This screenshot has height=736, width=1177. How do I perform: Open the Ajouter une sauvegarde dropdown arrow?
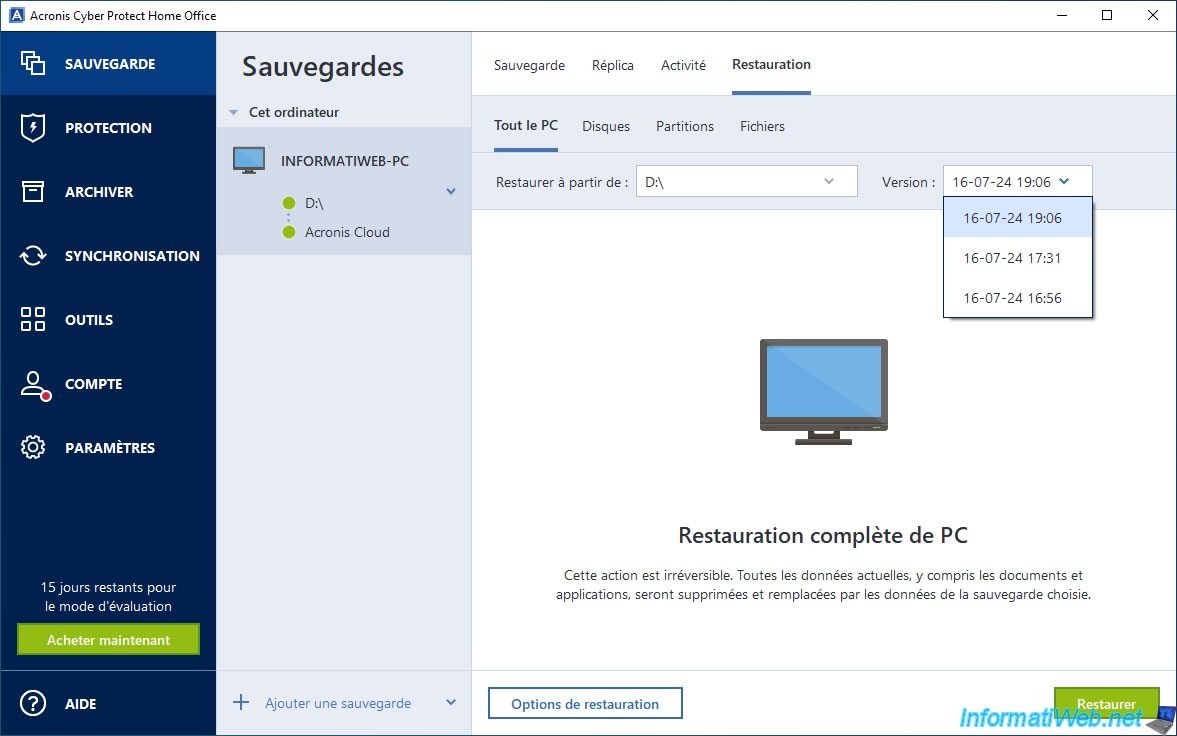[451, 703]
